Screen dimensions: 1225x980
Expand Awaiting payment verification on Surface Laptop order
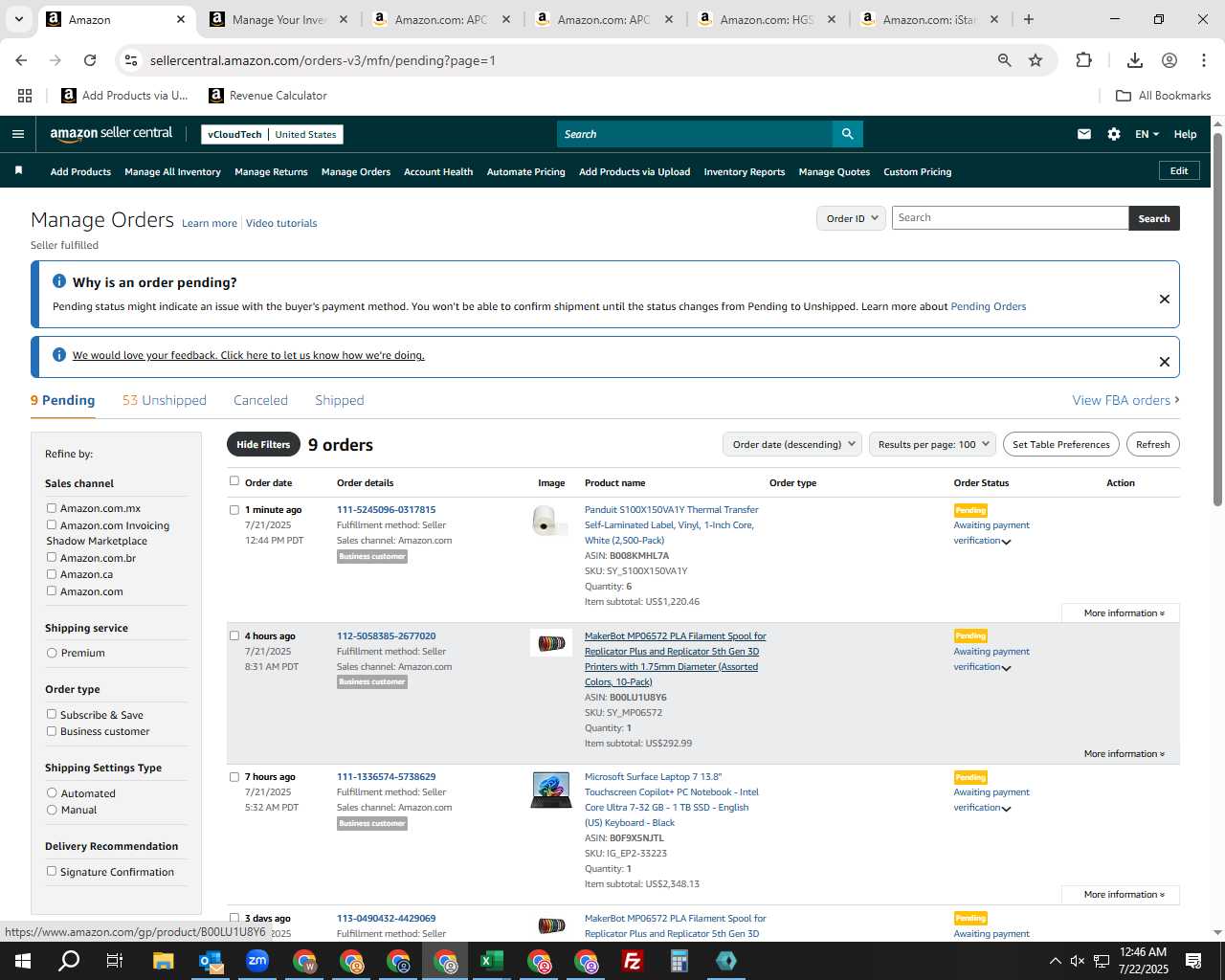click(x=1006, y=809)
